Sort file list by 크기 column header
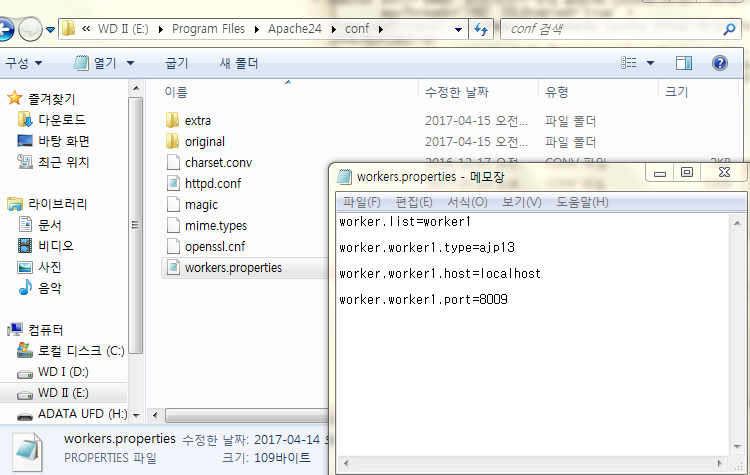Screen dimensions: 750x475 pos(676,92)
